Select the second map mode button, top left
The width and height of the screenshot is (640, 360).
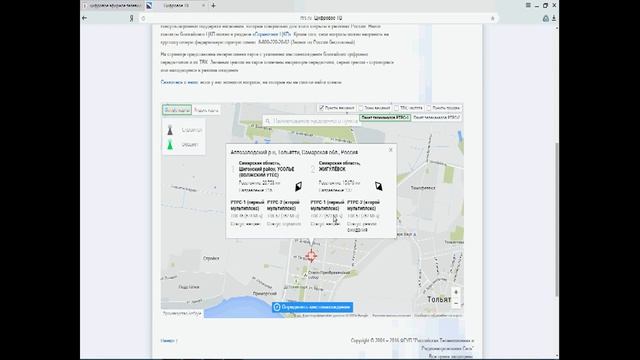tap(206, 110)
